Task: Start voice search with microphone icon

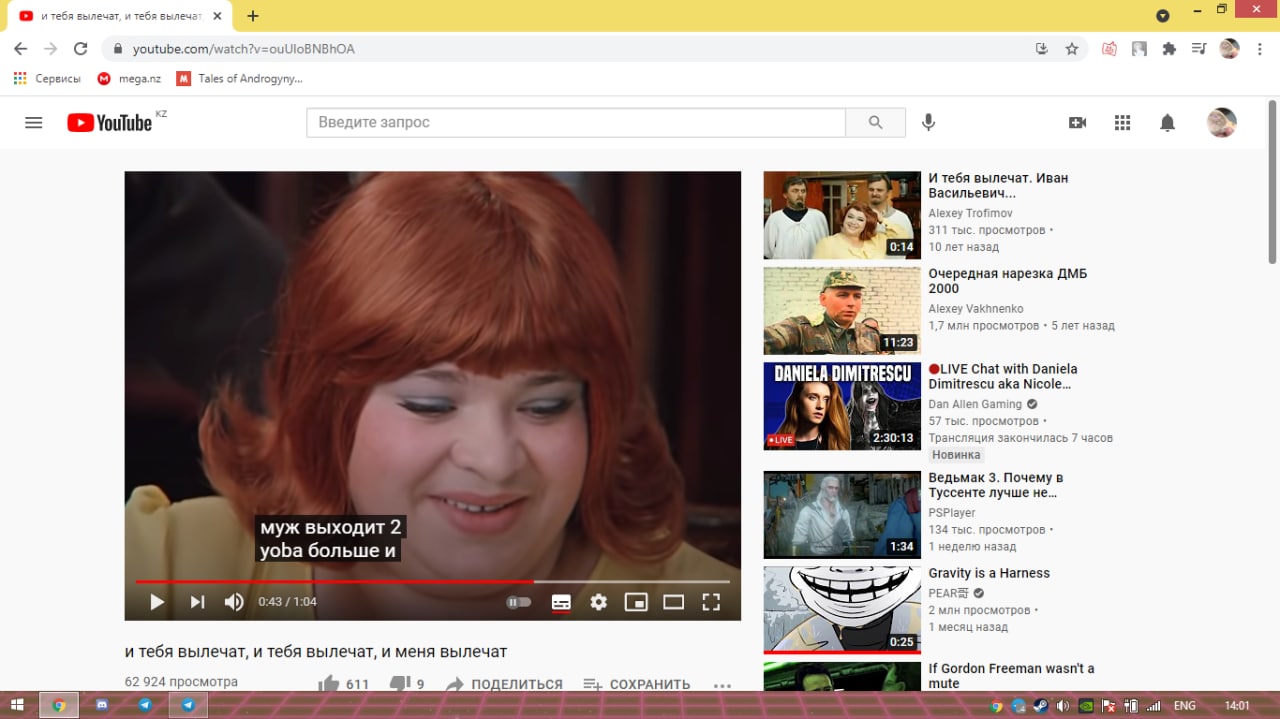Action: pyautogui.click(x=928, y=122)
